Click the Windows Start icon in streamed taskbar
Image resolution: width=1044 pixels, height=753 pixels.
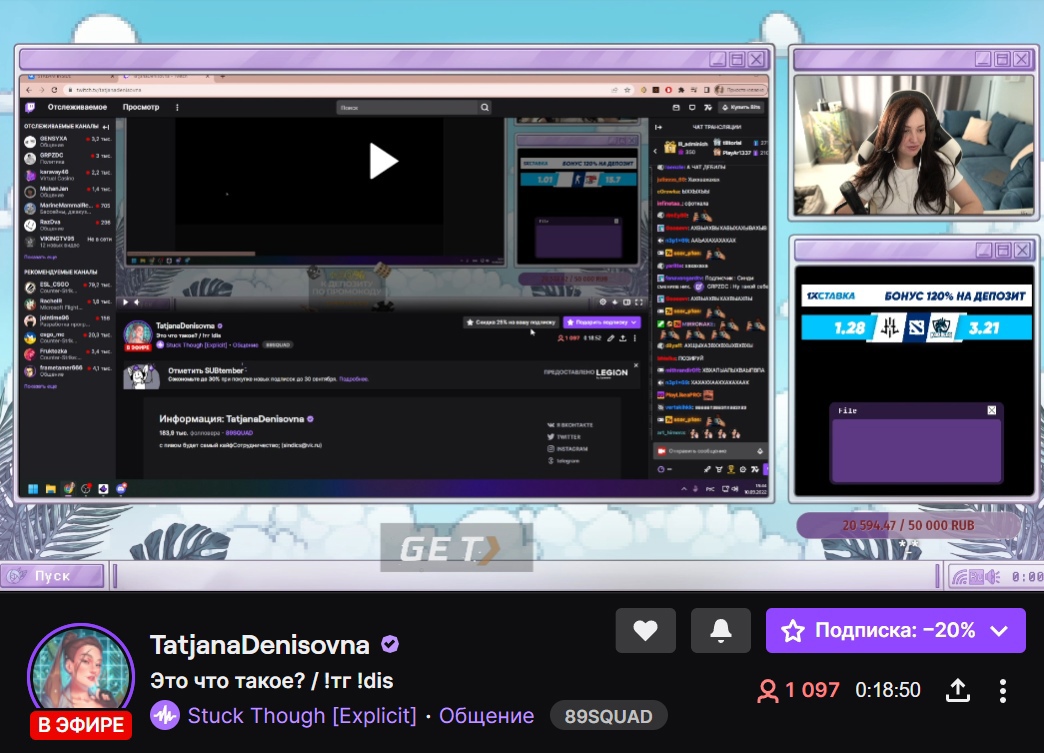pyautogui.click(x=33, y=489)
